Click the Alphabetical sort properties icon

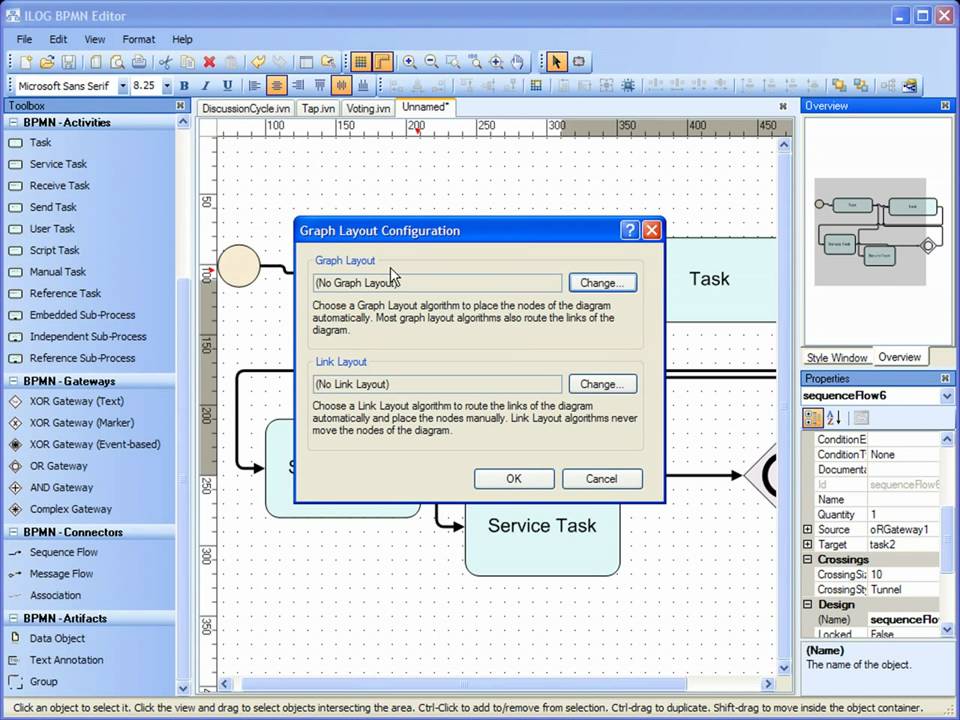(x=834, y=418)
